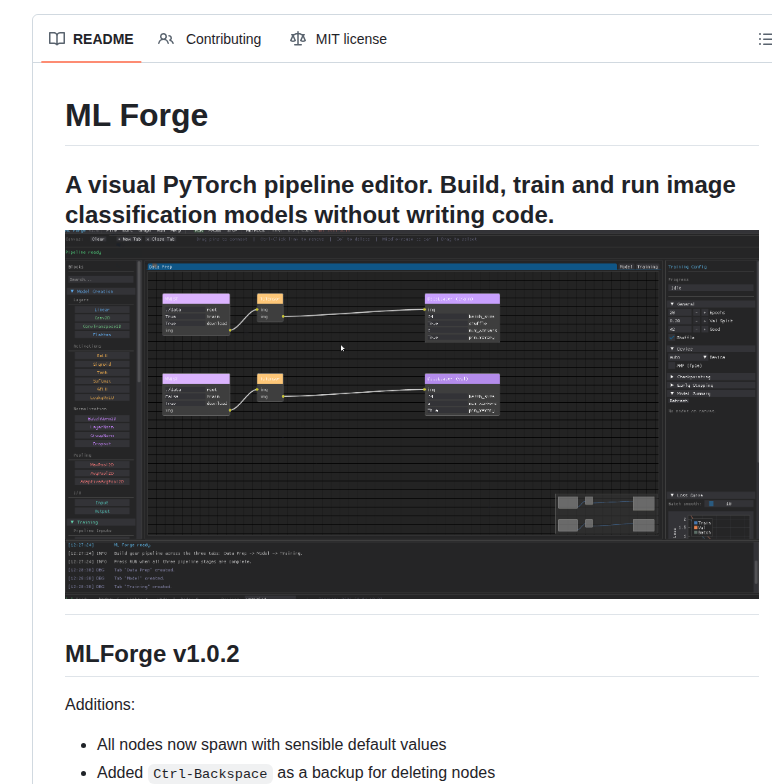
Task: Click "All nodes now spawn with sensible default values"
Action: pyautogui.click(x=272, y=744)
